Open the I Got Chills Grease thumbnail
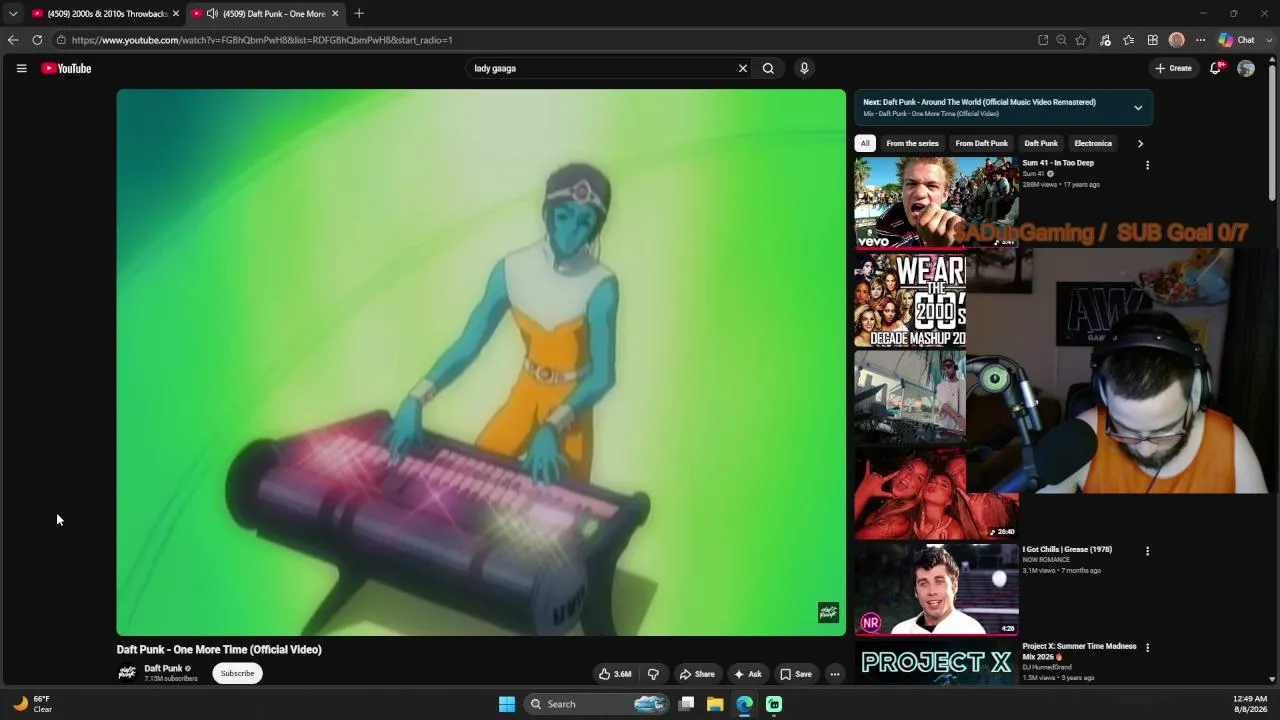Viewport: 1280px width, 720px height. point(936,589)
